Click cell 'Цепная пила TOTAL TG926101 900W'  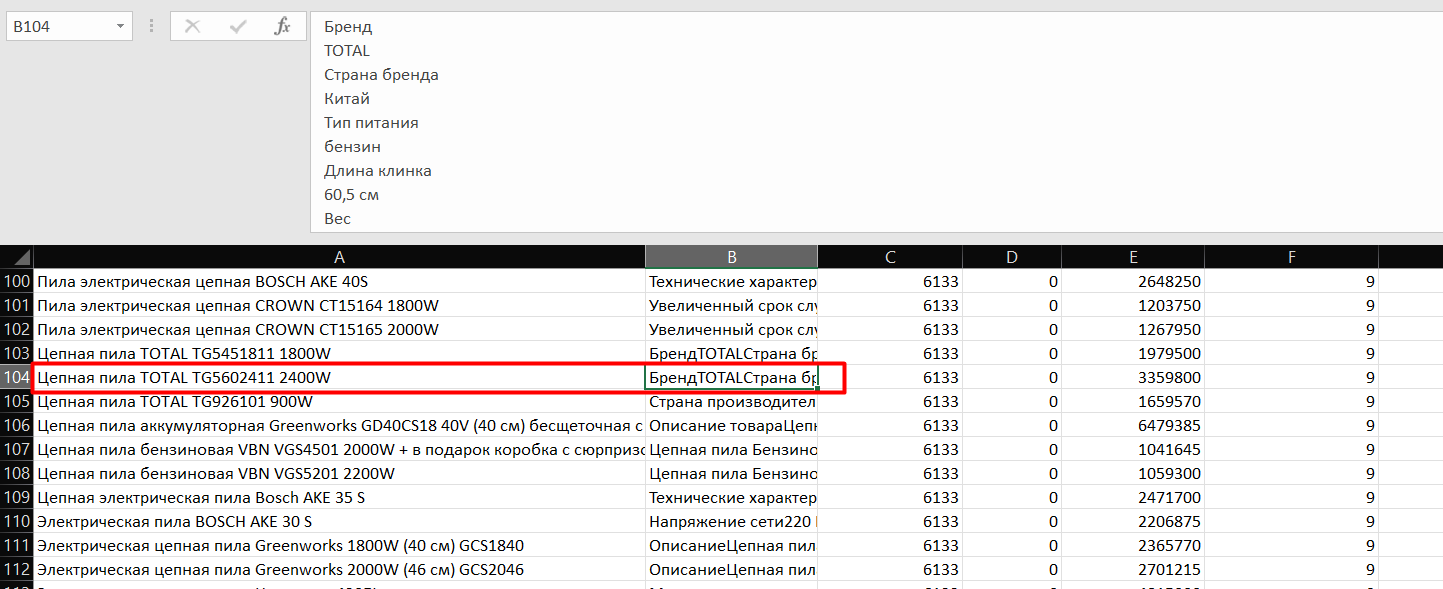(339, 401)
